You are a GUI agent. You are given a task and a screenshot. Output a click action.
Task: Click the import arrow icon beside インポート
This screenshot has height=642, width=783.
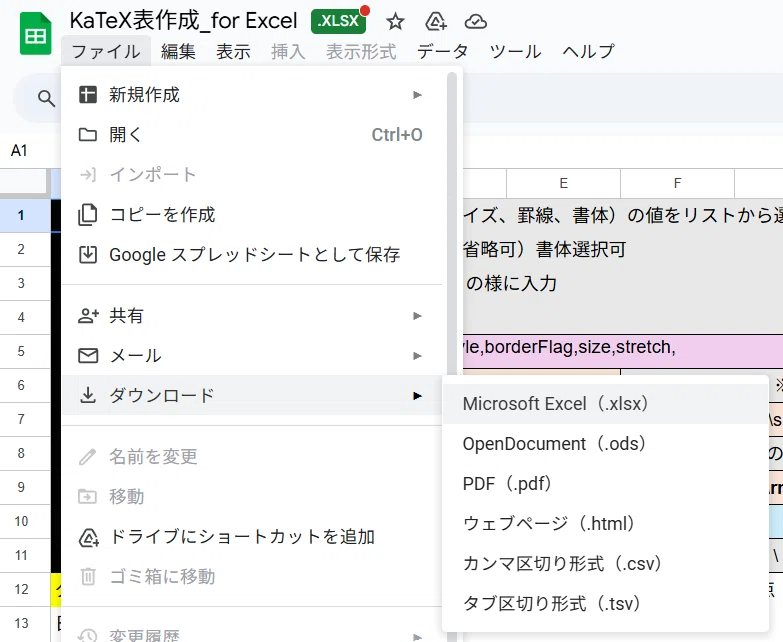88,175
